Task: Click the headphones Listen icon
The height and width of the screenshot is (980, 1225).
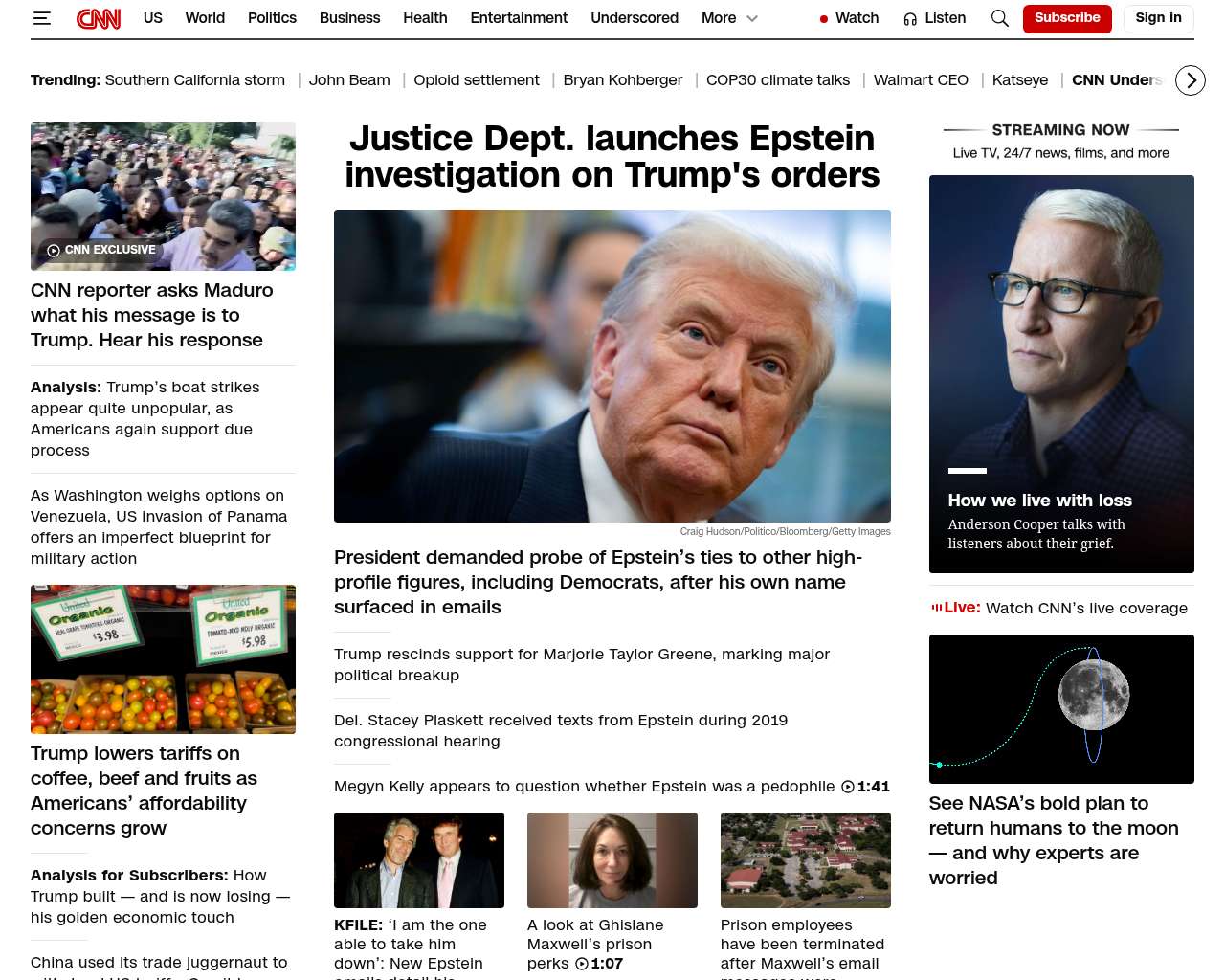Action: (x=910, y=19)
